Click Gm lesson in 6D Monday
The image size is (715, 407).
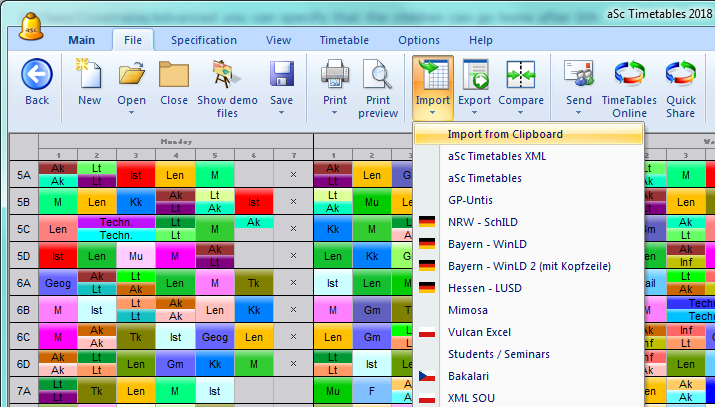tap(175, 364)
